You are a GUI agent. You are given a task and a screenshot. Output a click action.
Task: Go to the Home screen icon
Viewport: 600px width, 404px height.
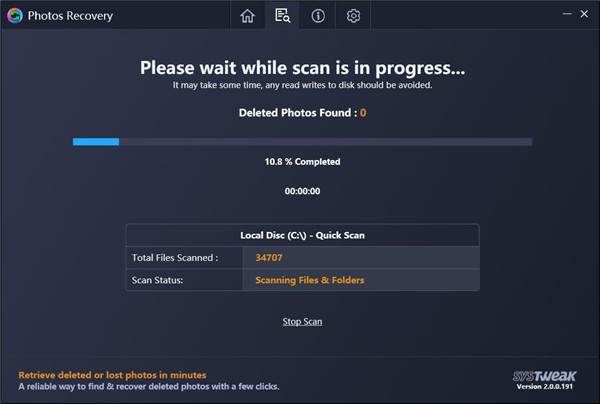pyautogui.click(x=247, y=16)
